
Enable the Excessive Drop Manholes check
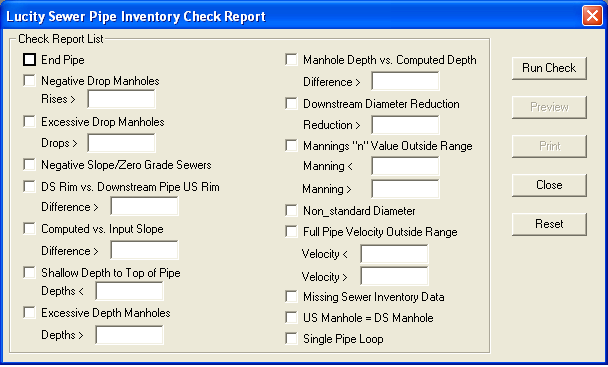coord(29,121)
